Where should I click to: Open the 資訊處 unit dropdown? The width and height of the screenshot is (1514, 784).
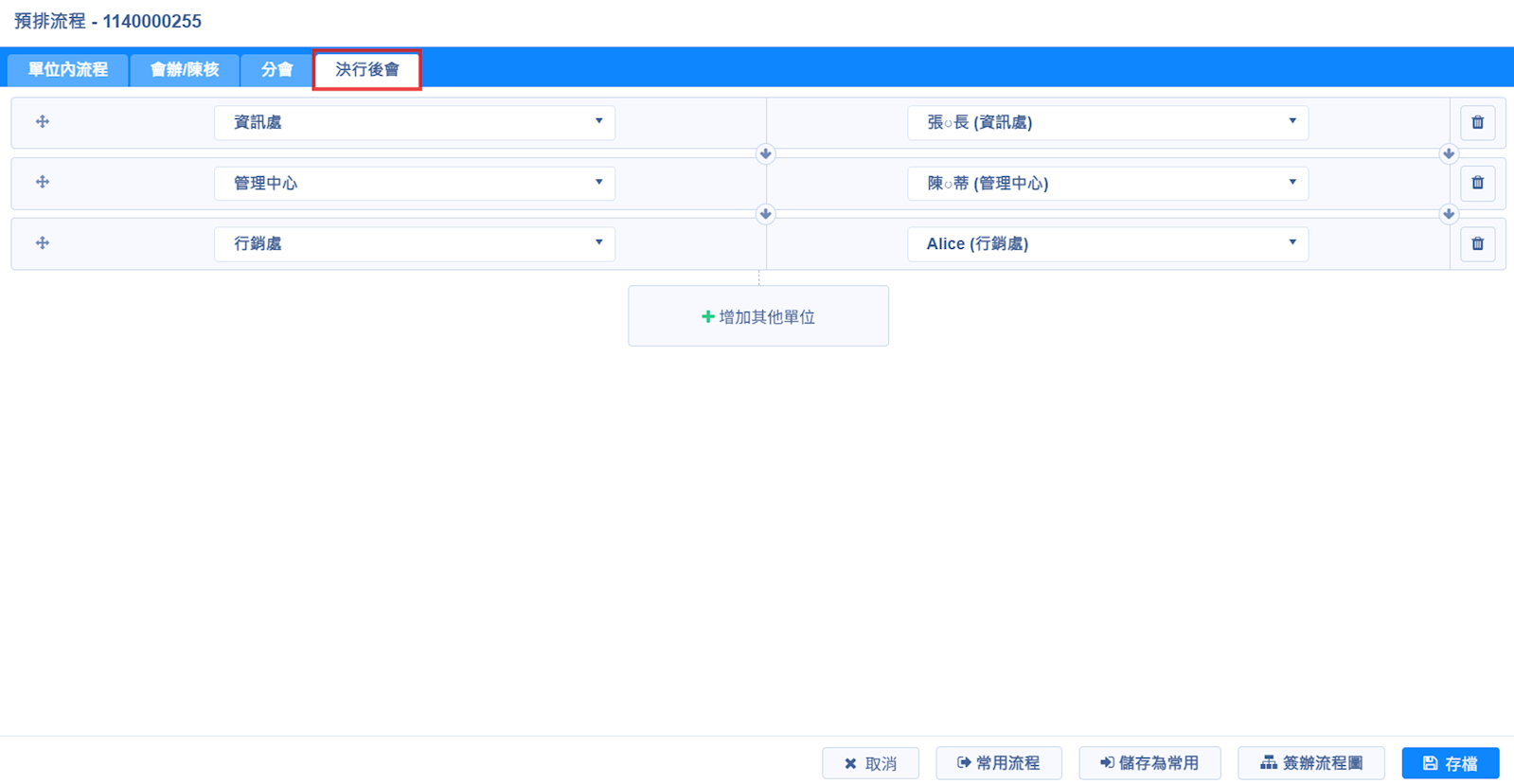414,122
